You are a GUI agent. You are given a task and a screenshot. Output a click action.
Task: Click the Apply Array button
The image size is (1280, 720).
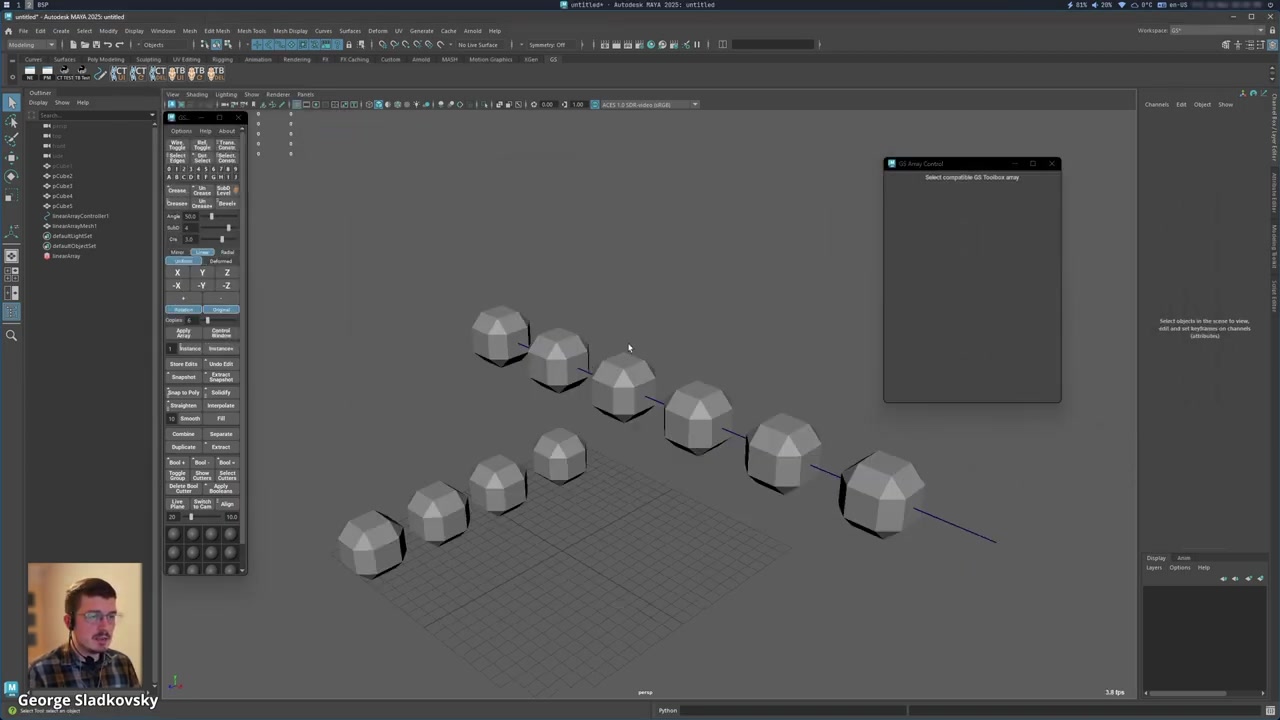point(183,333)
